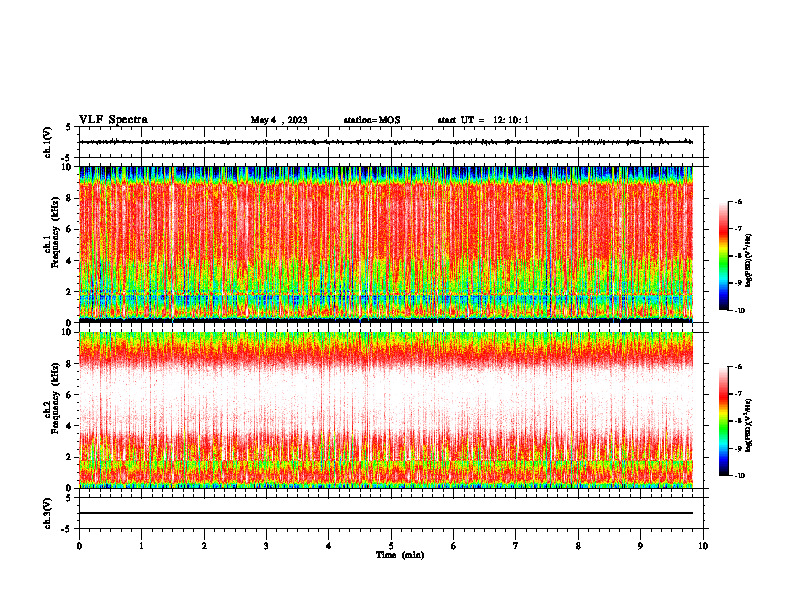Image resolution: width=792 pixels, height=612 pixels.
Task: Click time axis tick label "1"
Action: coord(141,546)
